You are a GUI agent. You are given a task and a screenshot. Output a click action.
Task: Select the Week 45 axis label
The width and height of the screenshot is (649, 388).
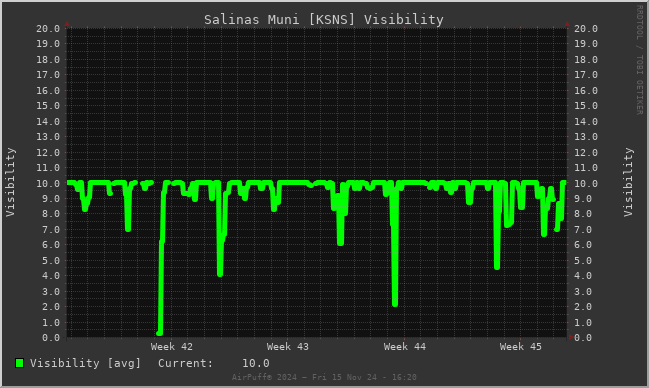point(520,347)
